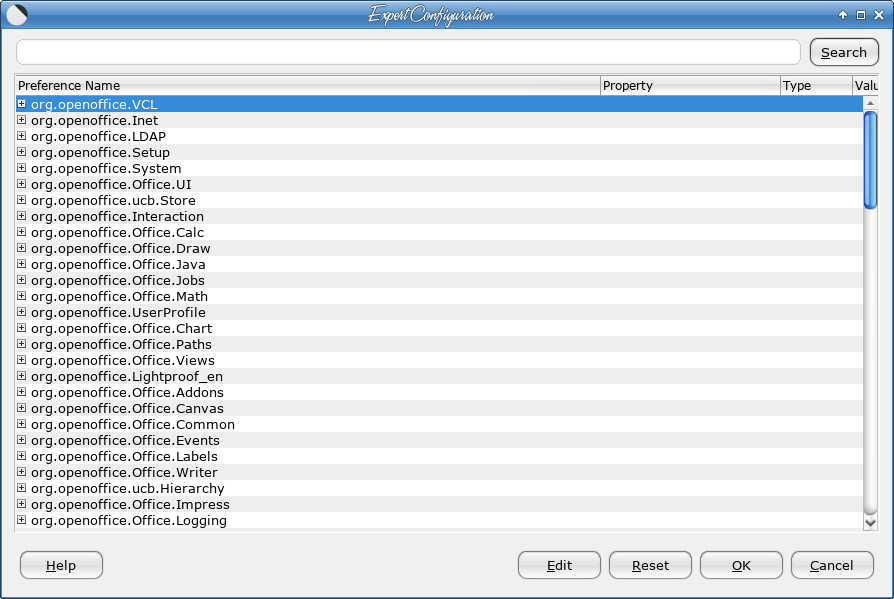Expand the org.openoffice.Setup node
894x599 pixels.
click(22, 152)
